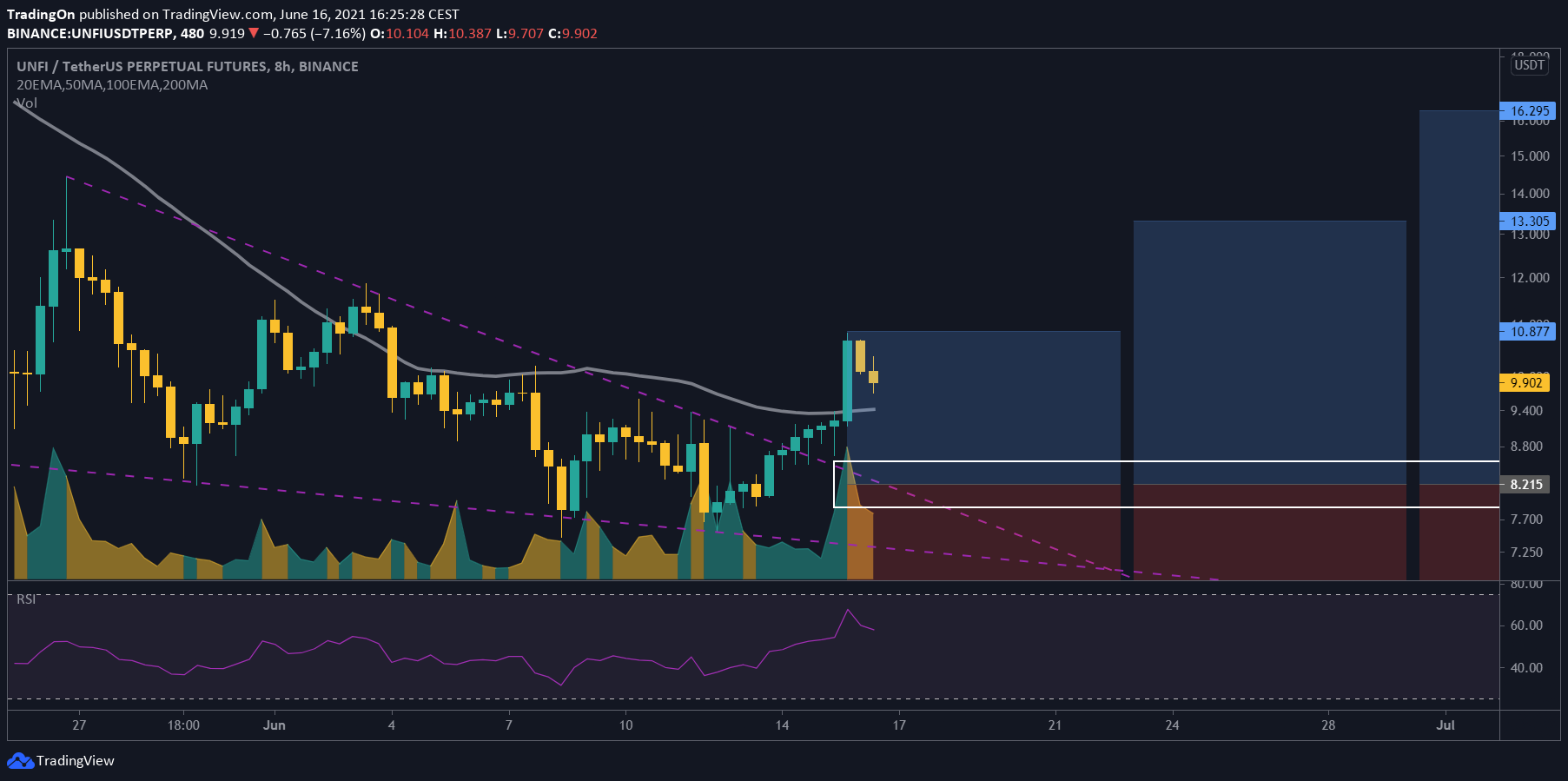The width and height of the screenshot is (1568, 781).
Task: Click the 24 date label on time axis
Action: (x=1172, y=725)
